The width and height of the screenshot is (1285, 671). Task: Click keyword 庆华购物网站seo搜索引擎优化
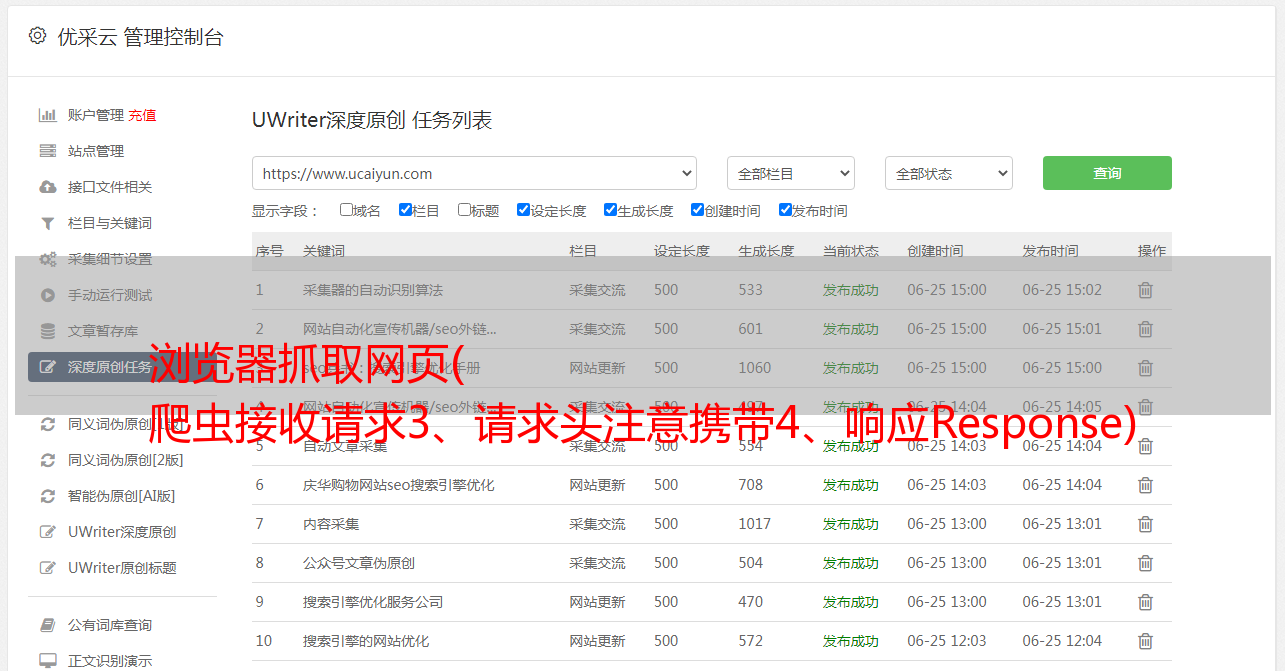399,485
